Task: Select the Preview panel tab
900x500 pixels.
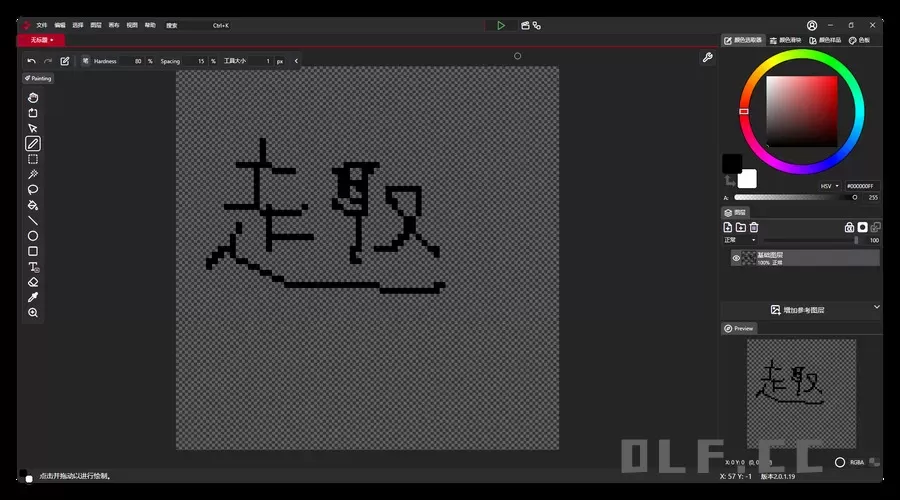Action: coord(739,328)
